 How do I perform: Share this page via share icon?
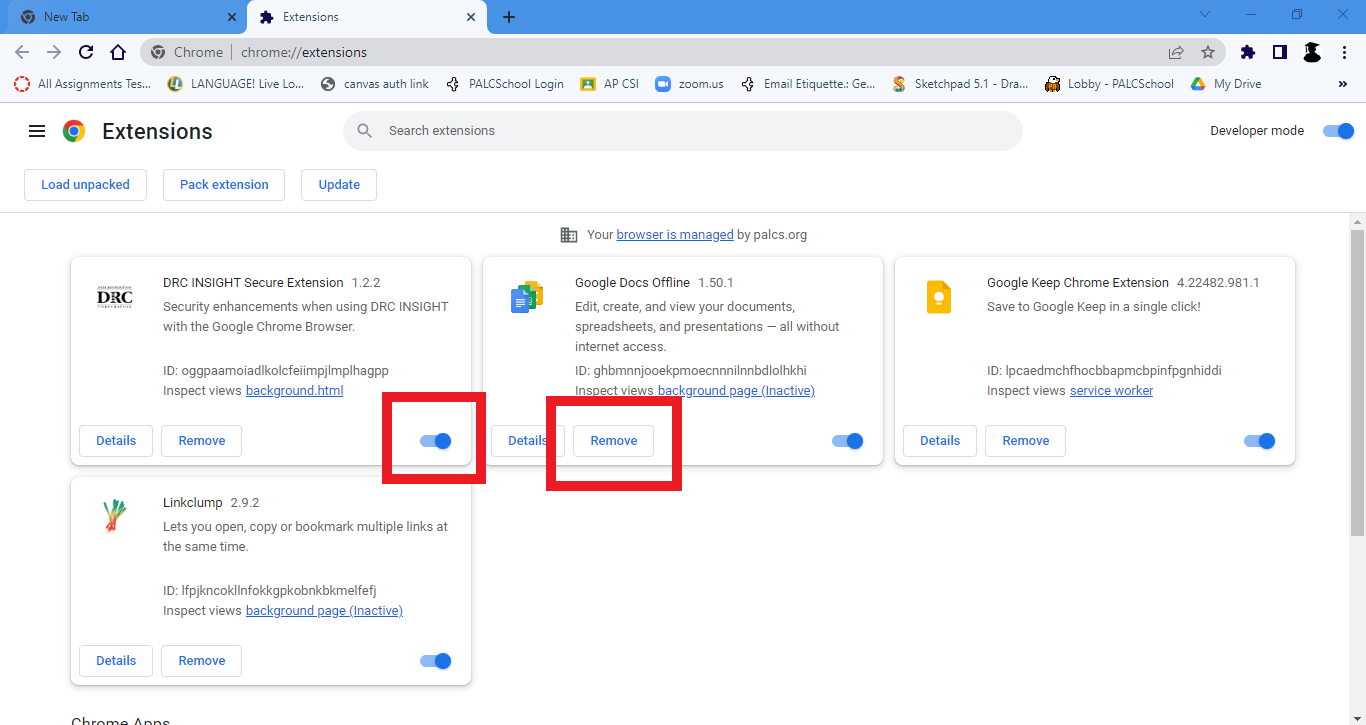tap(1176, 52)
